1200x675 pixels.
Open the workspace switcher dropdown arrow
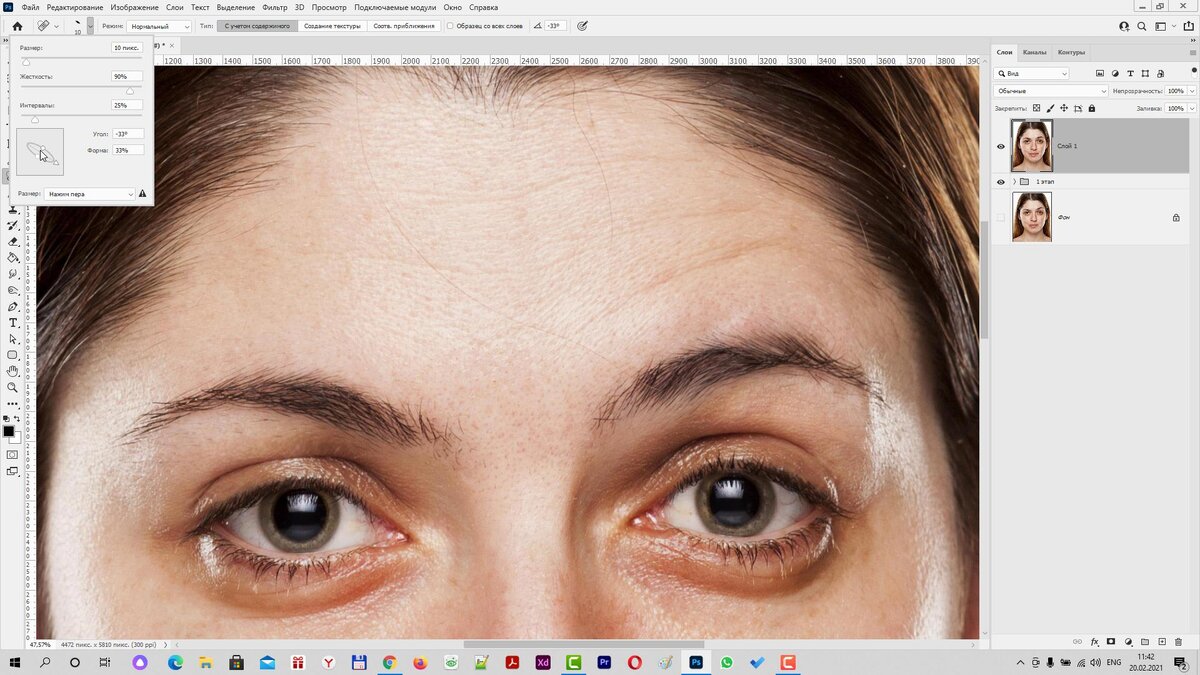[x=1172, y=26]
